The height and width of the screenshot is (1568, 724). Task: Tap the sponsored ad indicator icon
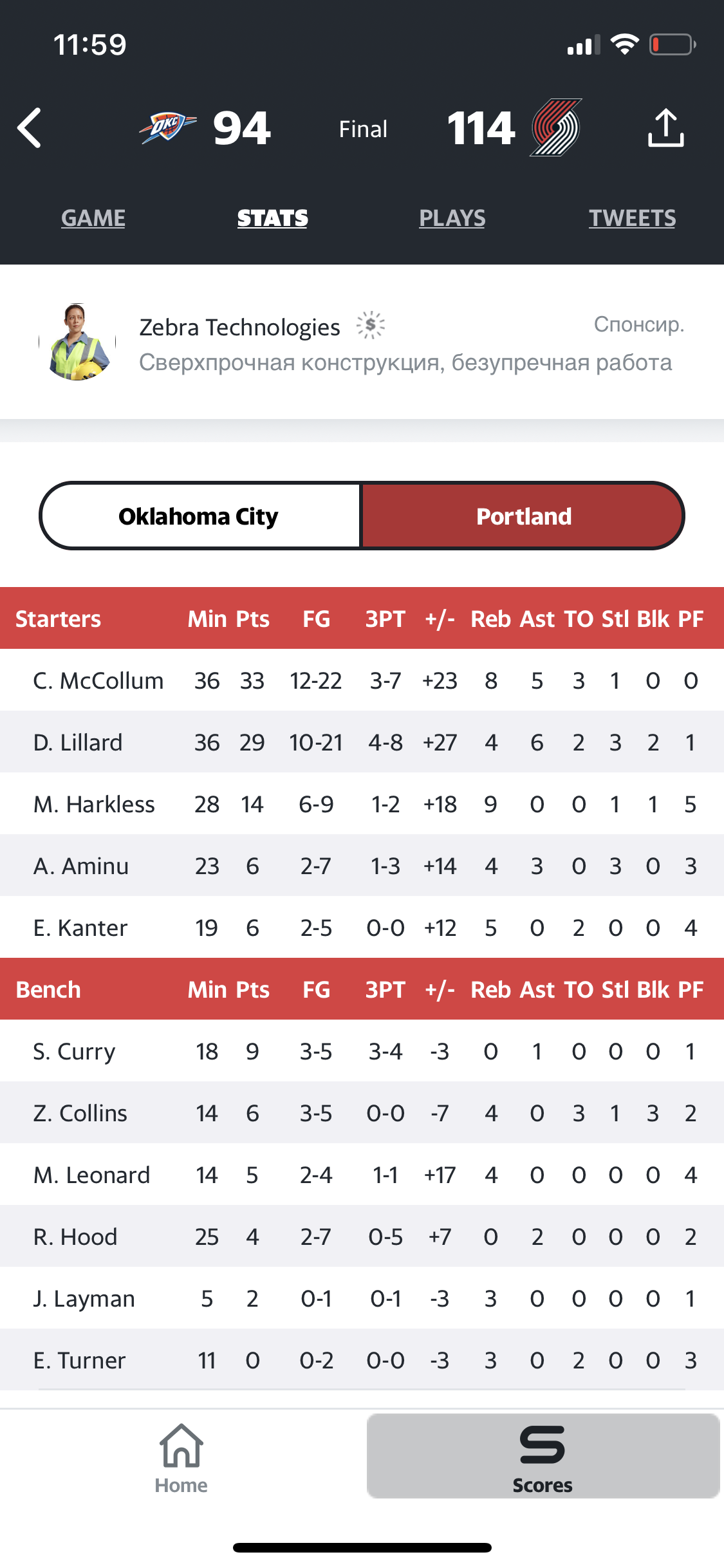click(x=371, y=325)
